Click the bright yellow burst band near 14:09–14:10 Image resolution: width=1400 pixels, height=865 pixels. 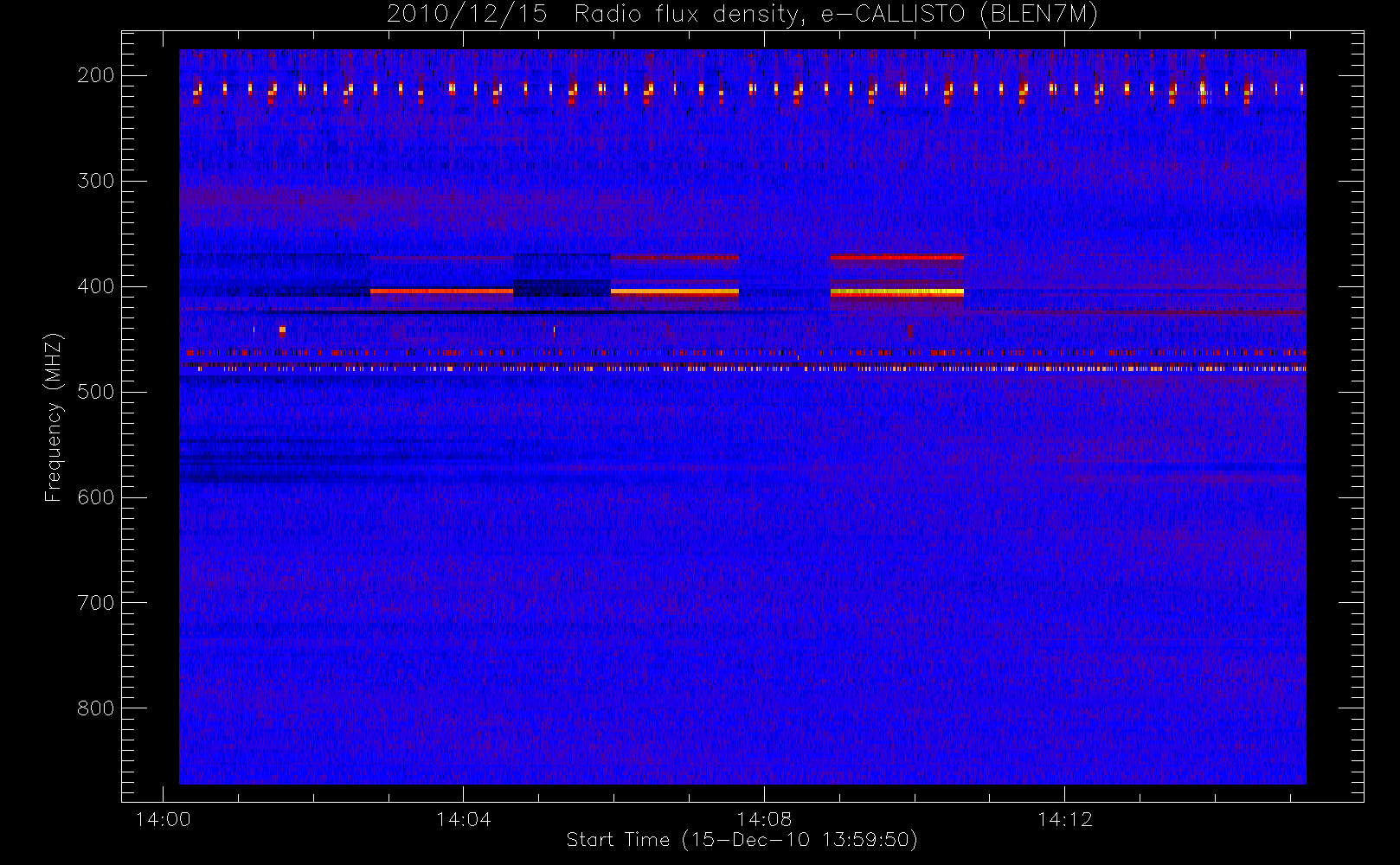[x=896, y=292]
